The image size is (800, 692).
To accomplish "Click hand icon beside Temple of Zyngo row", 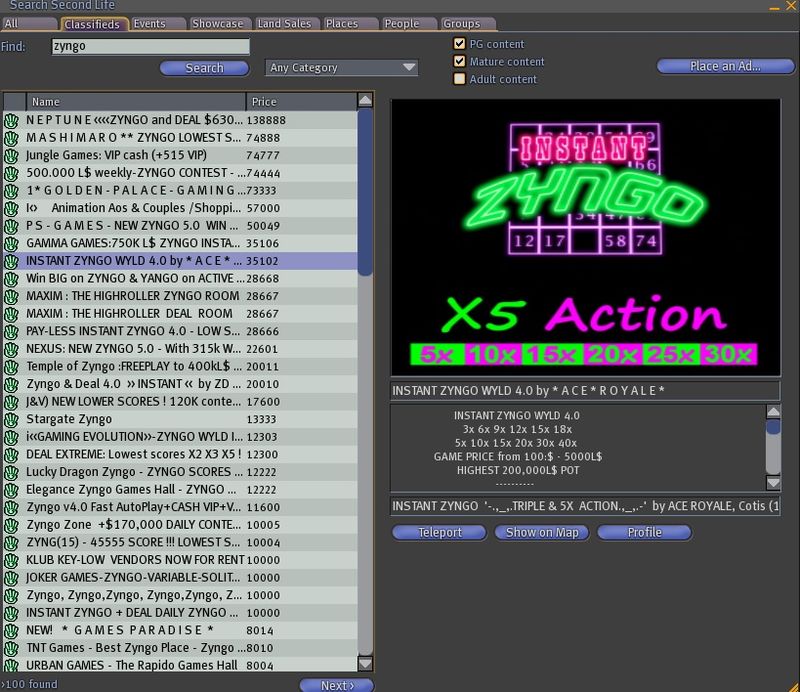I will tap(11, 367).
